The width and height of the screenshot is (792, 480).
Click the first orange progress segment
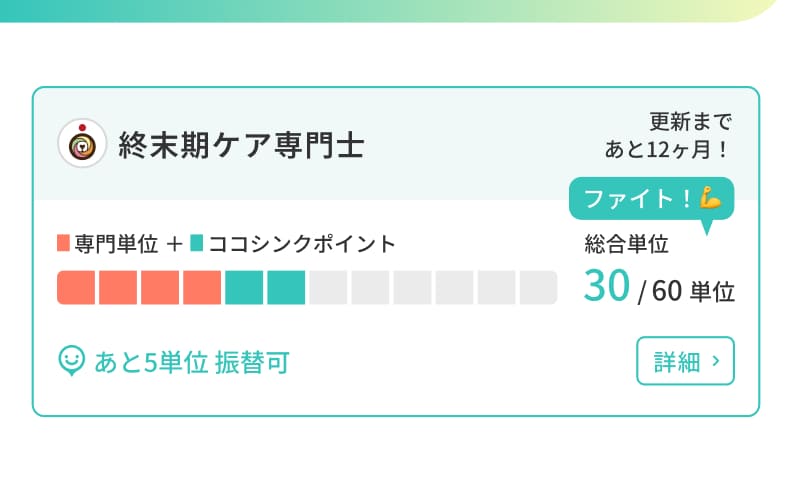click(76, 287)
